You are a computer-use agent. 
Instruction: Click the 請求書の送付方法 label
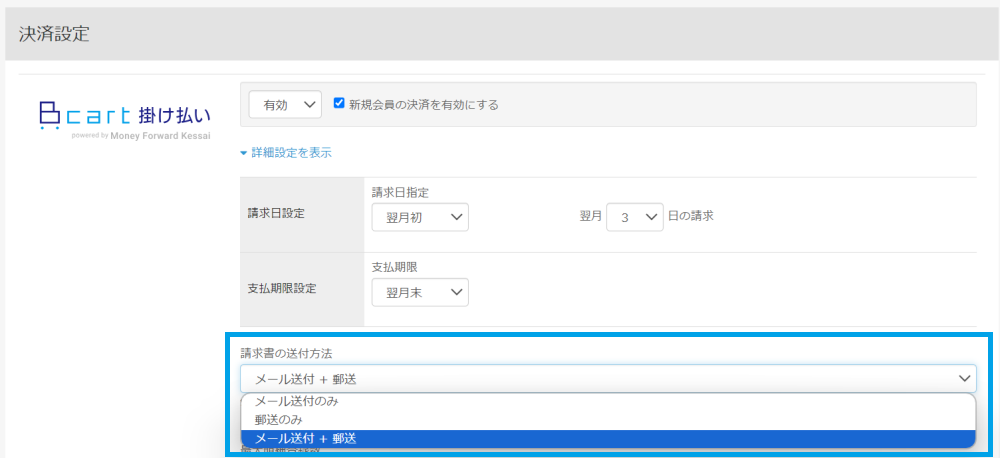286,352
